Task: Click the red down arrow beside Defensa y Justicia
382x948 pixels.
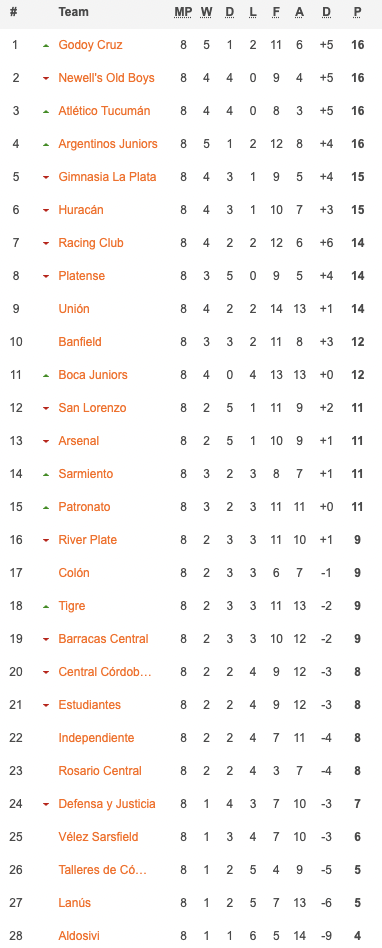Action: point(46,805)
